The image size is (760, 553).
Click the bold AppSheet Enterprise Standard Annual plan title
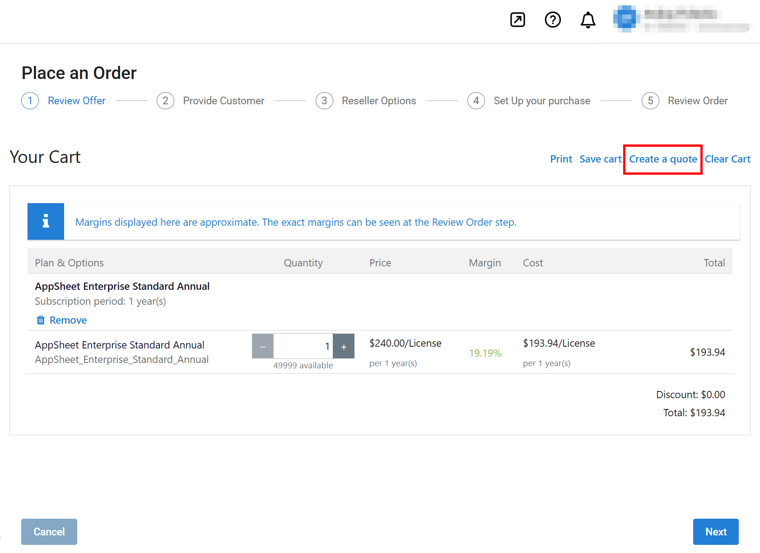pyautogui.click(x=122, y=286)
